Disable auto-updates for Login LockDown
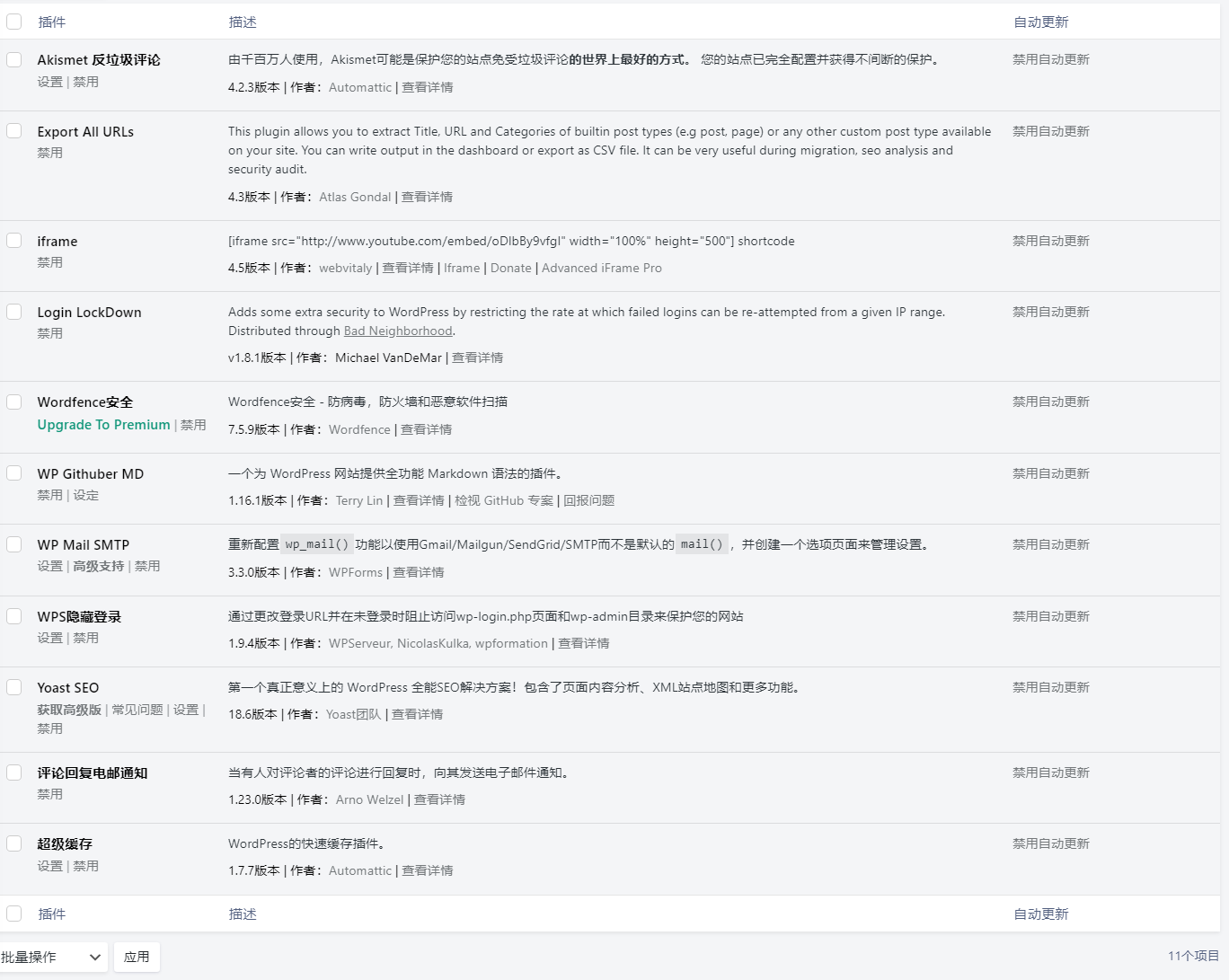Viewport: 1229px width, 980px height. coord(1050,312)
